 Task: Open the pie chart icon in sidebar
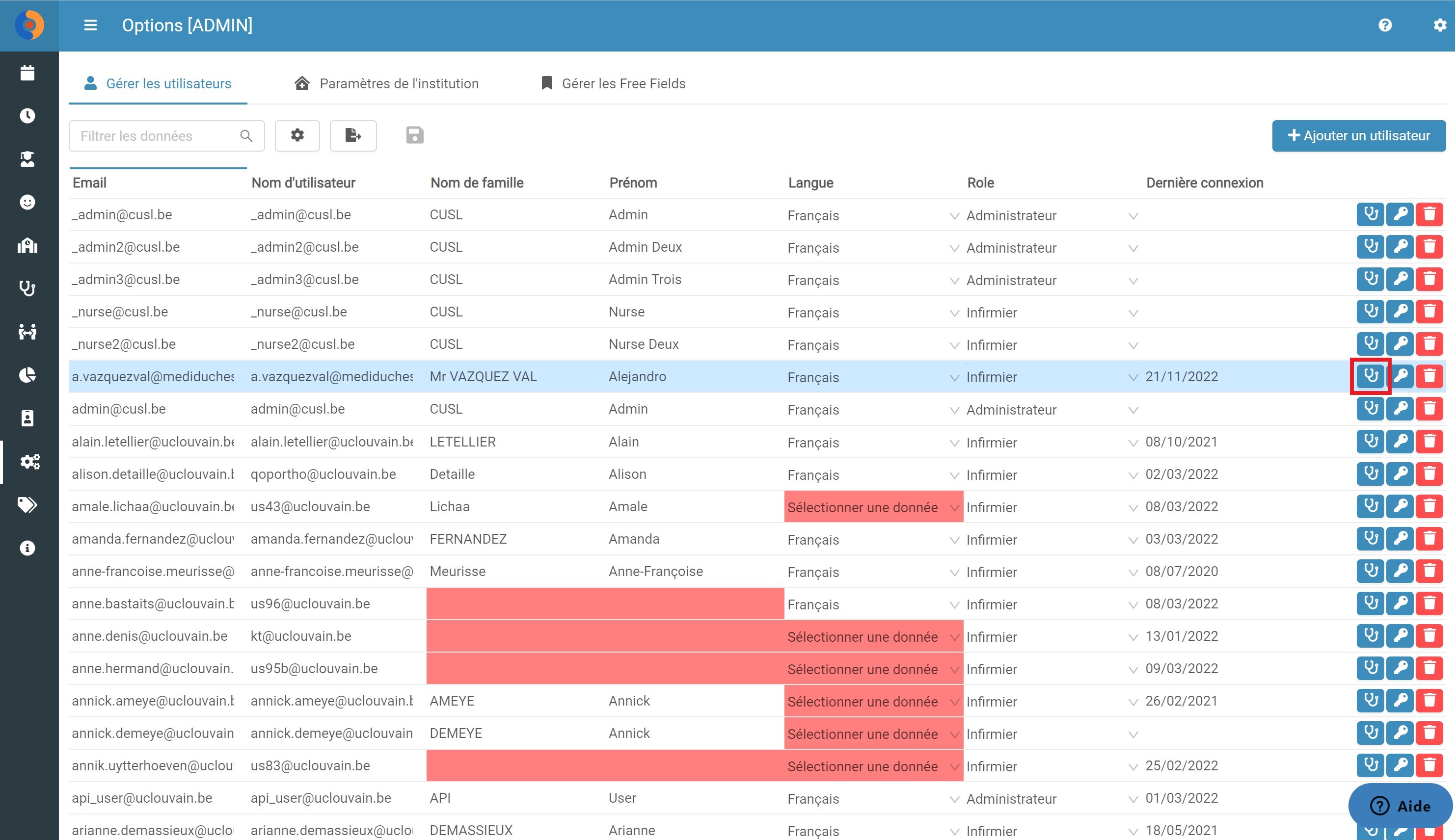tap(27, 375)
